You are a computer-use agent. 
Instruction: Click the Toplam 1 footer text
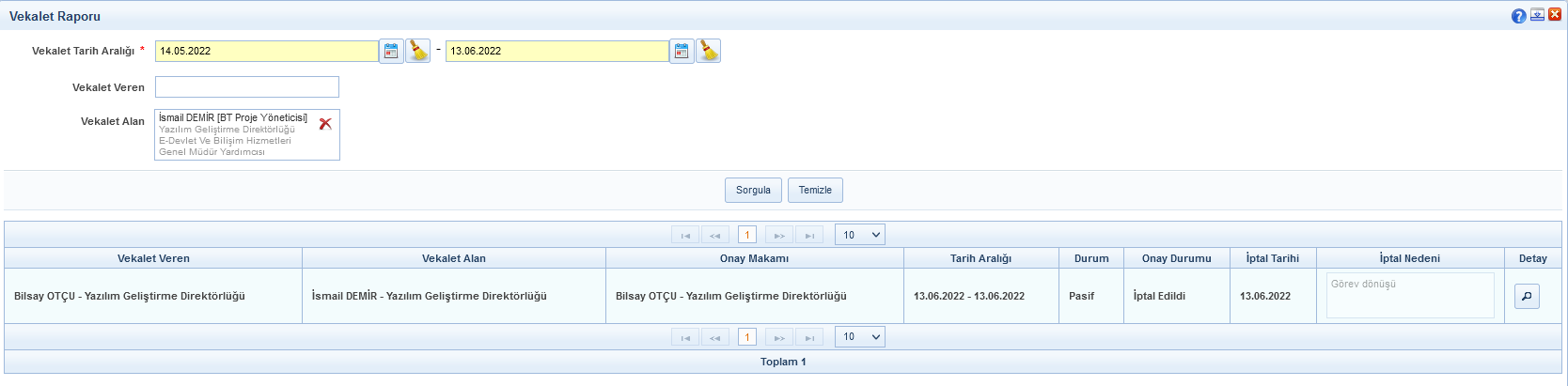(x=783, y=362)
